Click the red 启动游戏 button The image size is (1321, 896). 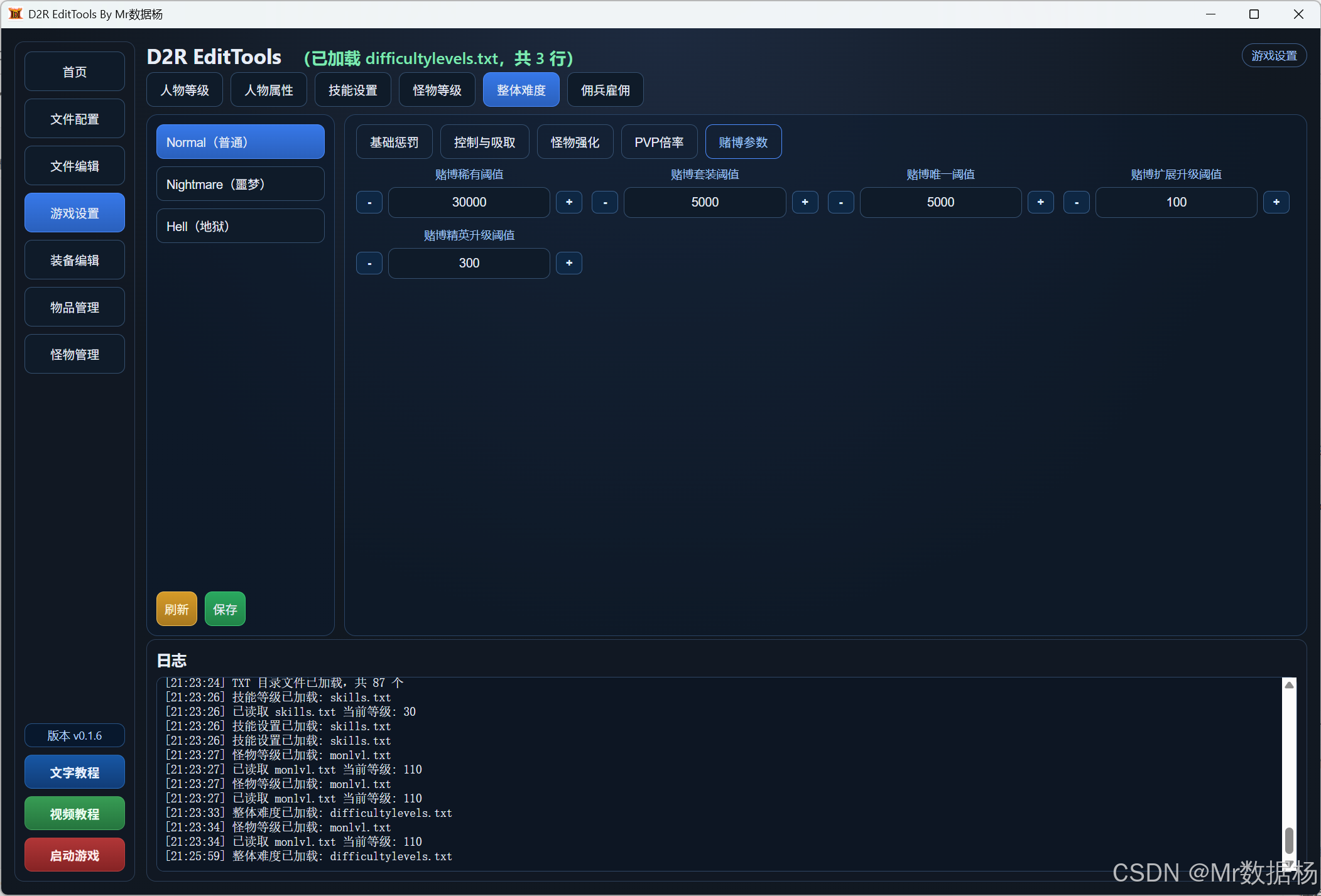click(x=75, y=855)
